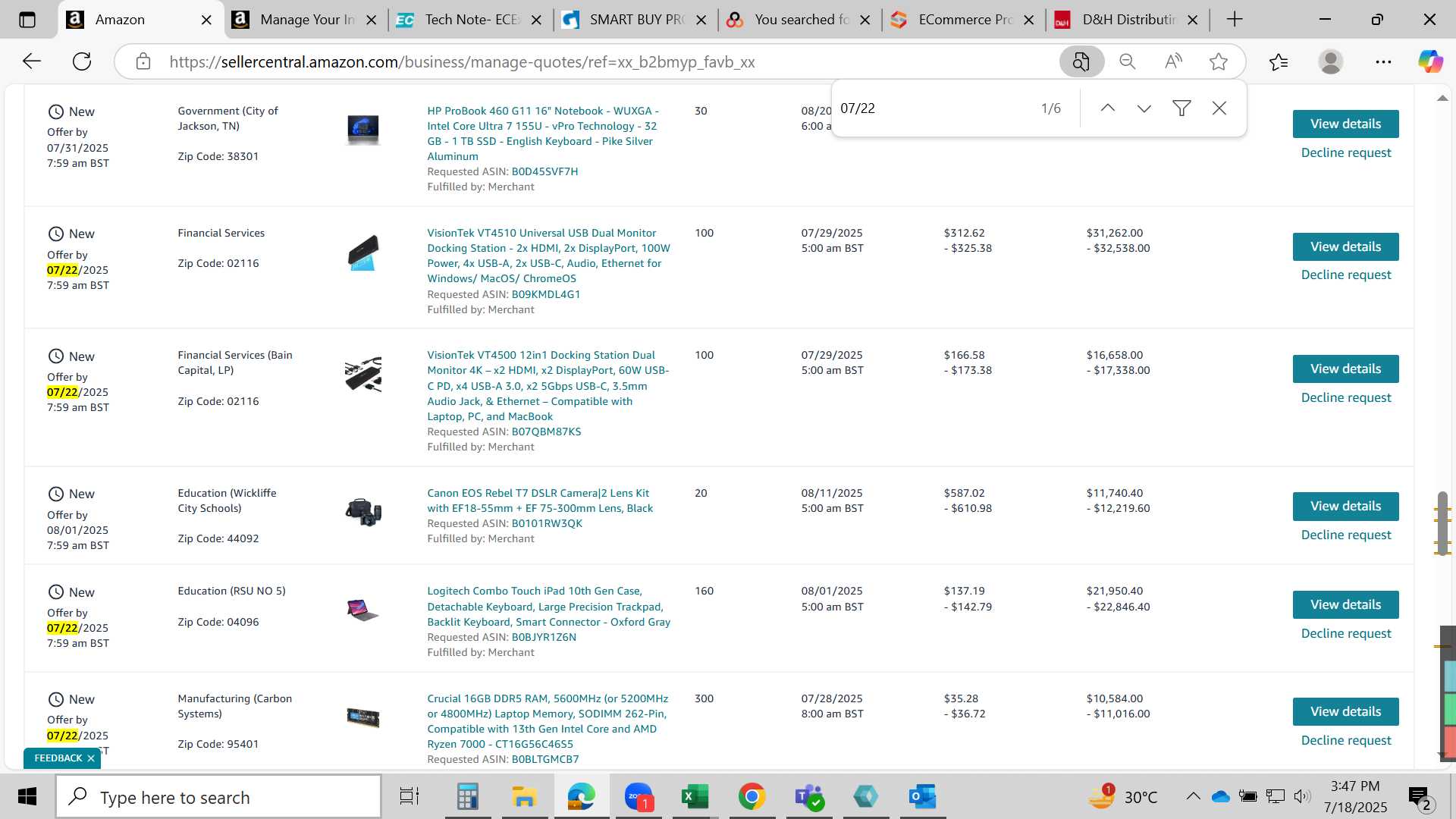1456x819 pixels.
Task: Reload the page with the refresh icon
Action: [82, 61]
